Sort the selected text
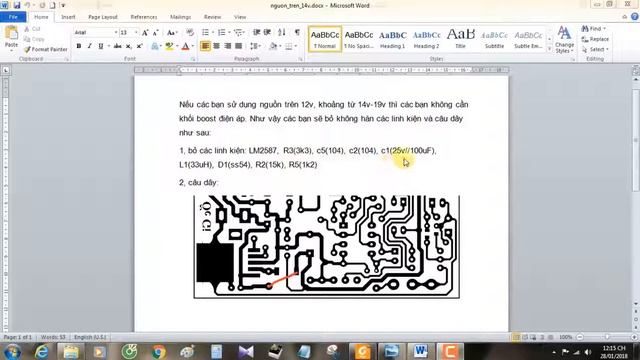The height and width of the screenshot is (360, 640). [x=282, y=32]
